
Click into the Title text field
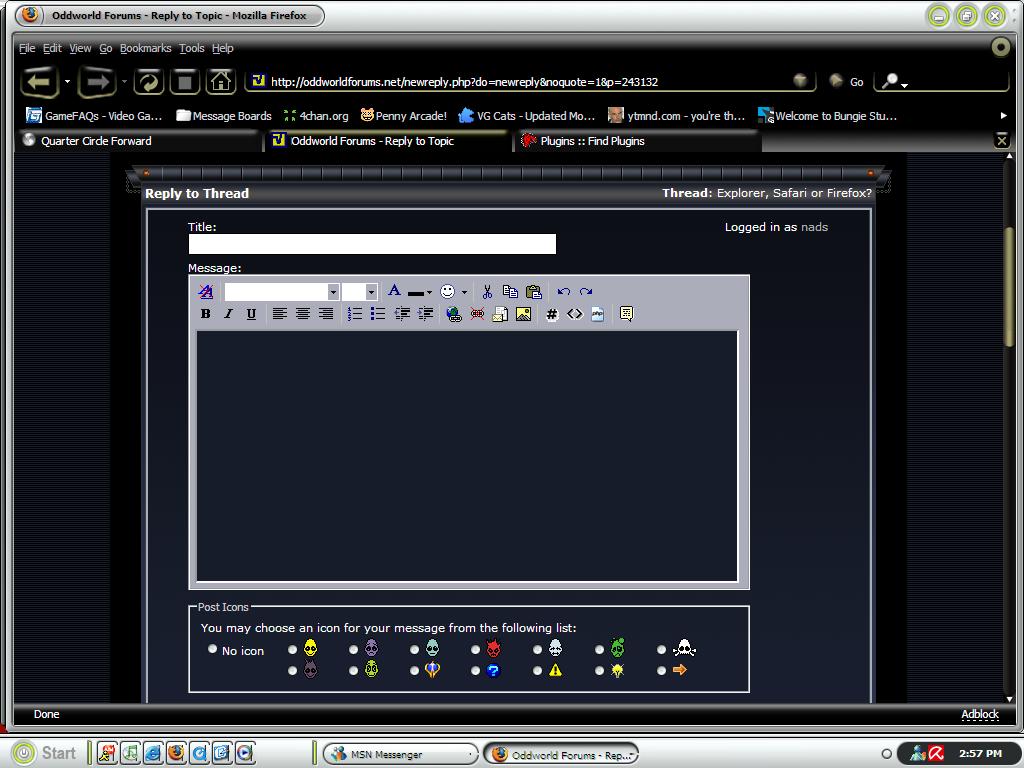[x=371, y=244]
